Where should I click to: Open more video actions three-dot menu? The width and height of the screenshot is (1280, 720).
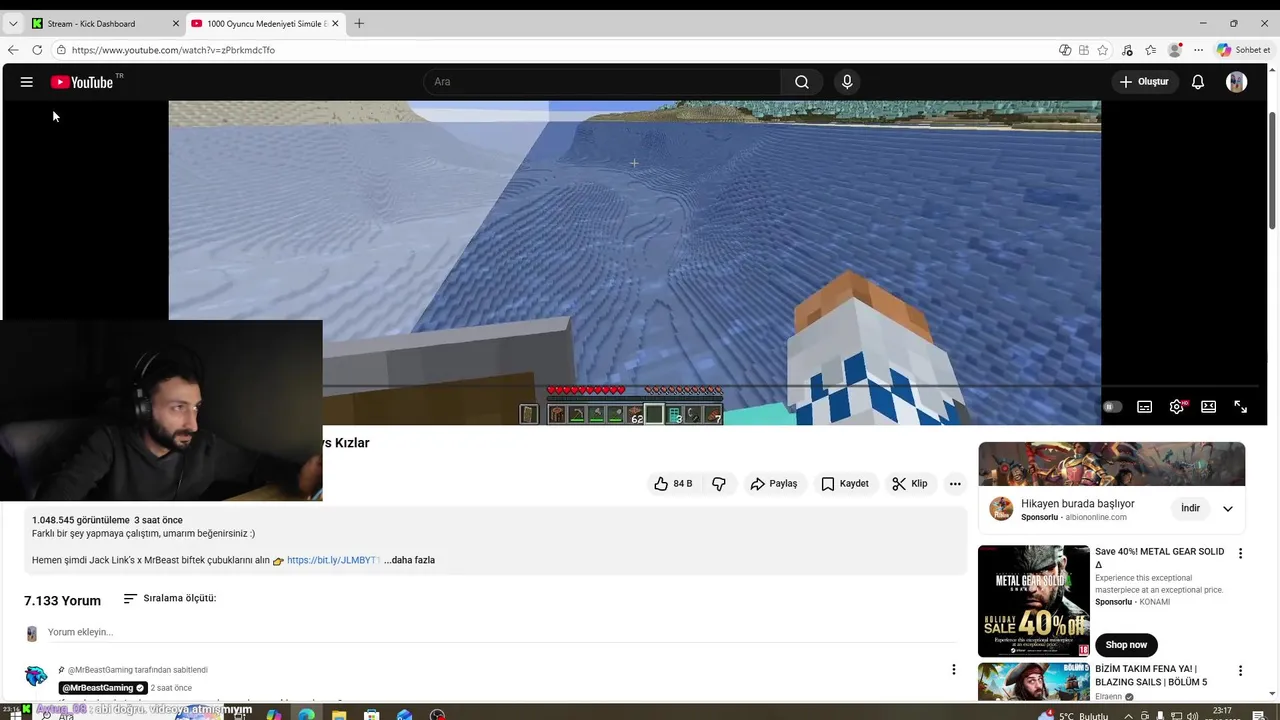coord(955,484)
